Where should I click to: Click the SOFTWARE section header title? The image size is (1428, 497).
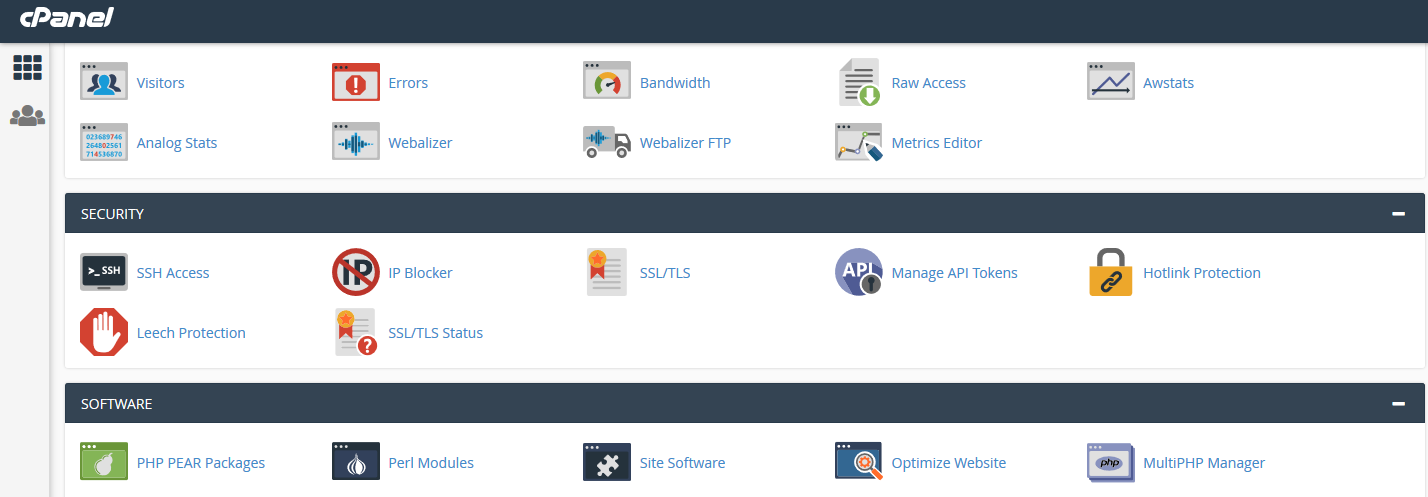pos(117,404)
